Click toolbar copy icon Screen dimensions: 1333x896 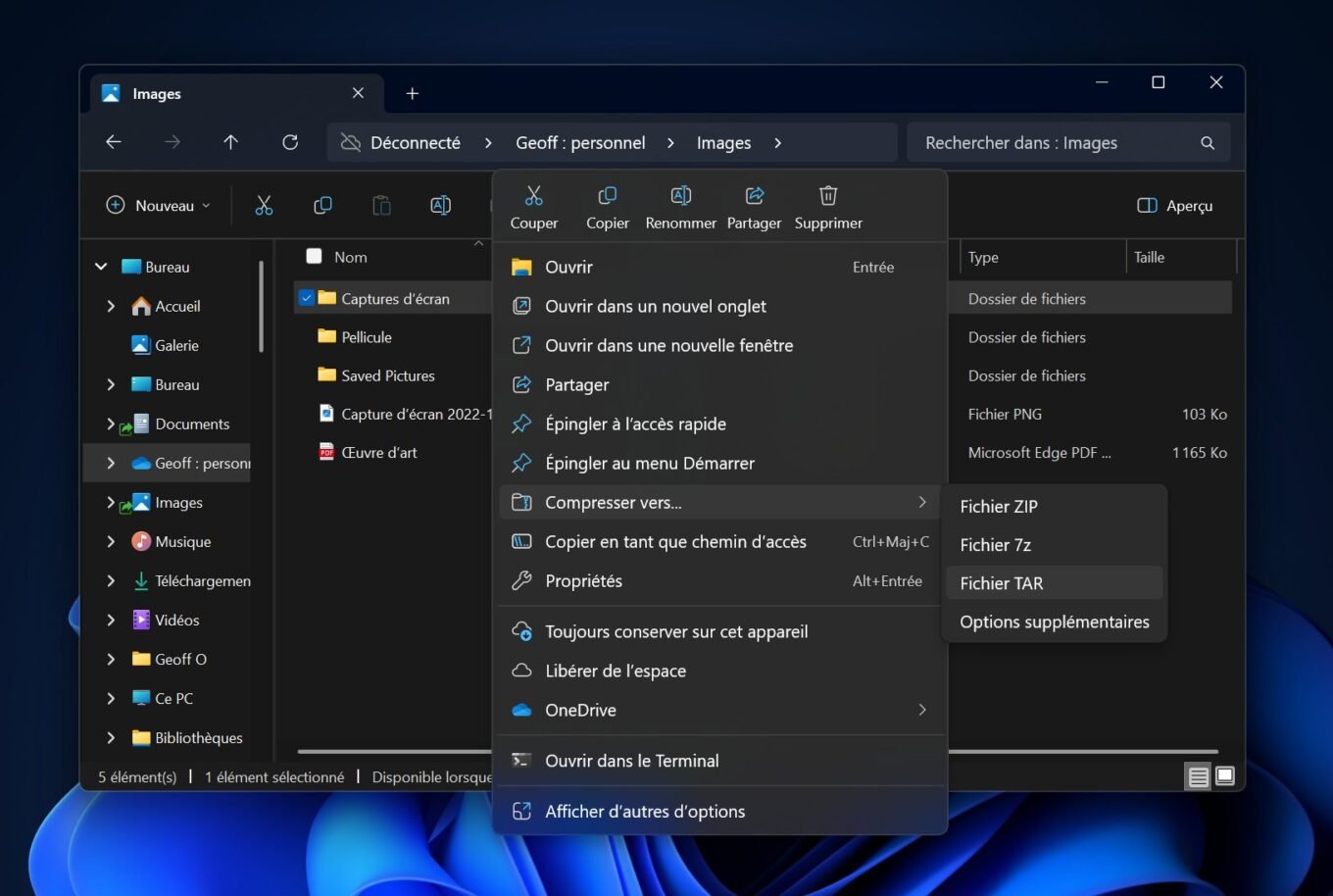(322, 205)
